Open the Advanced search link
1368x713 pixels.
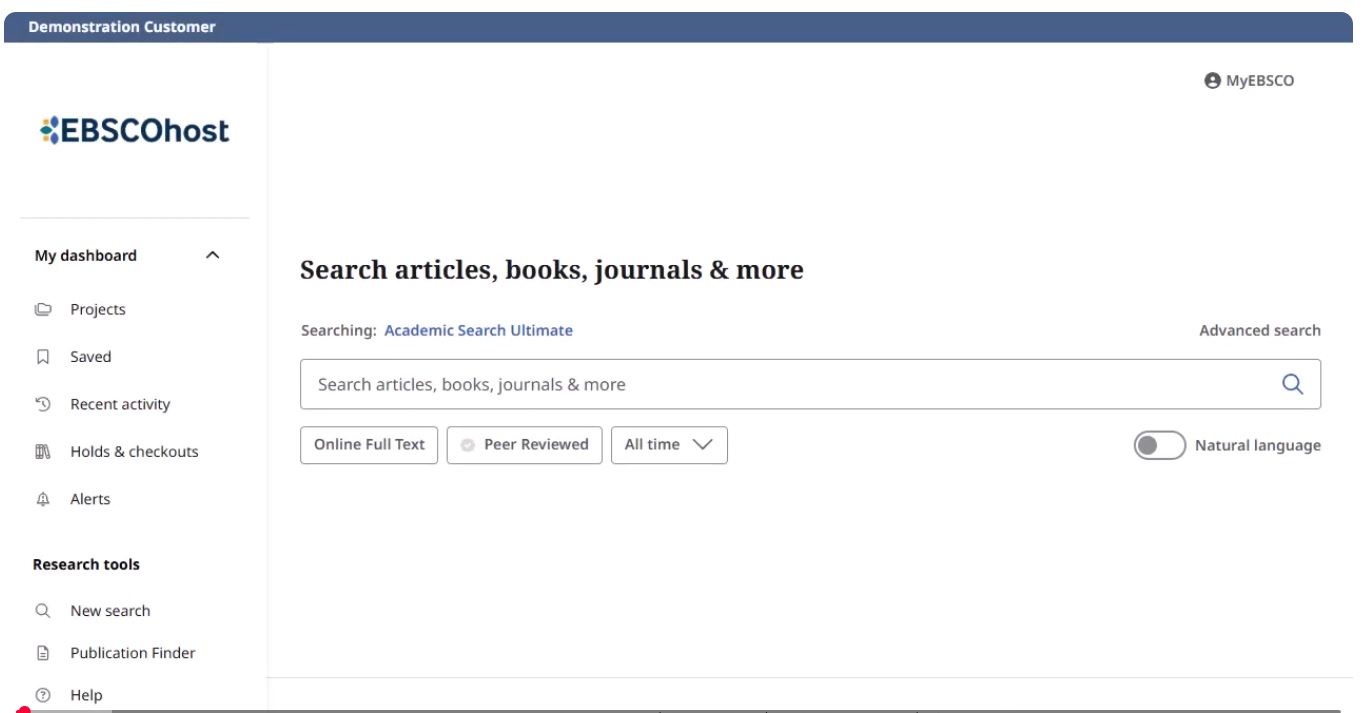pos(1259,330)
